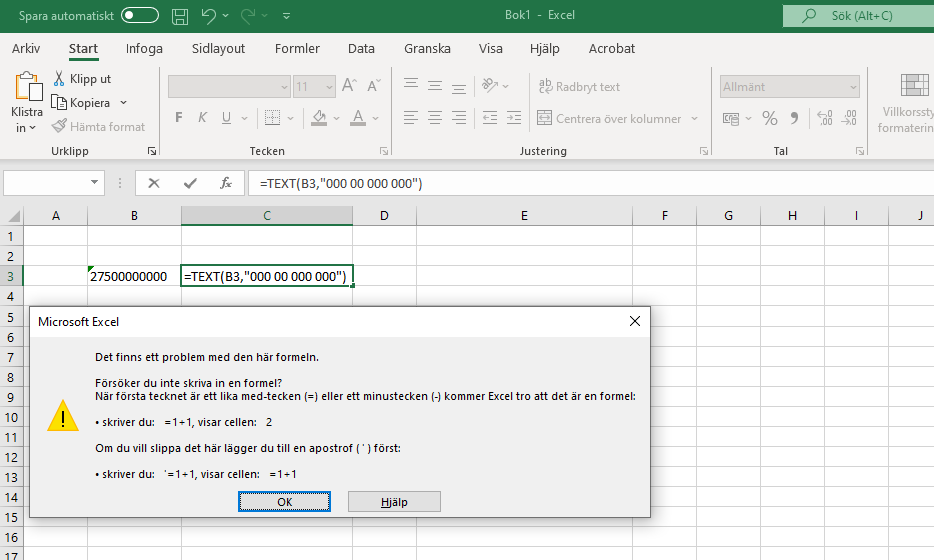This screenshot has width=934, height=560.
Task: Open the Arkiv tab
Action: coord(26,49)
